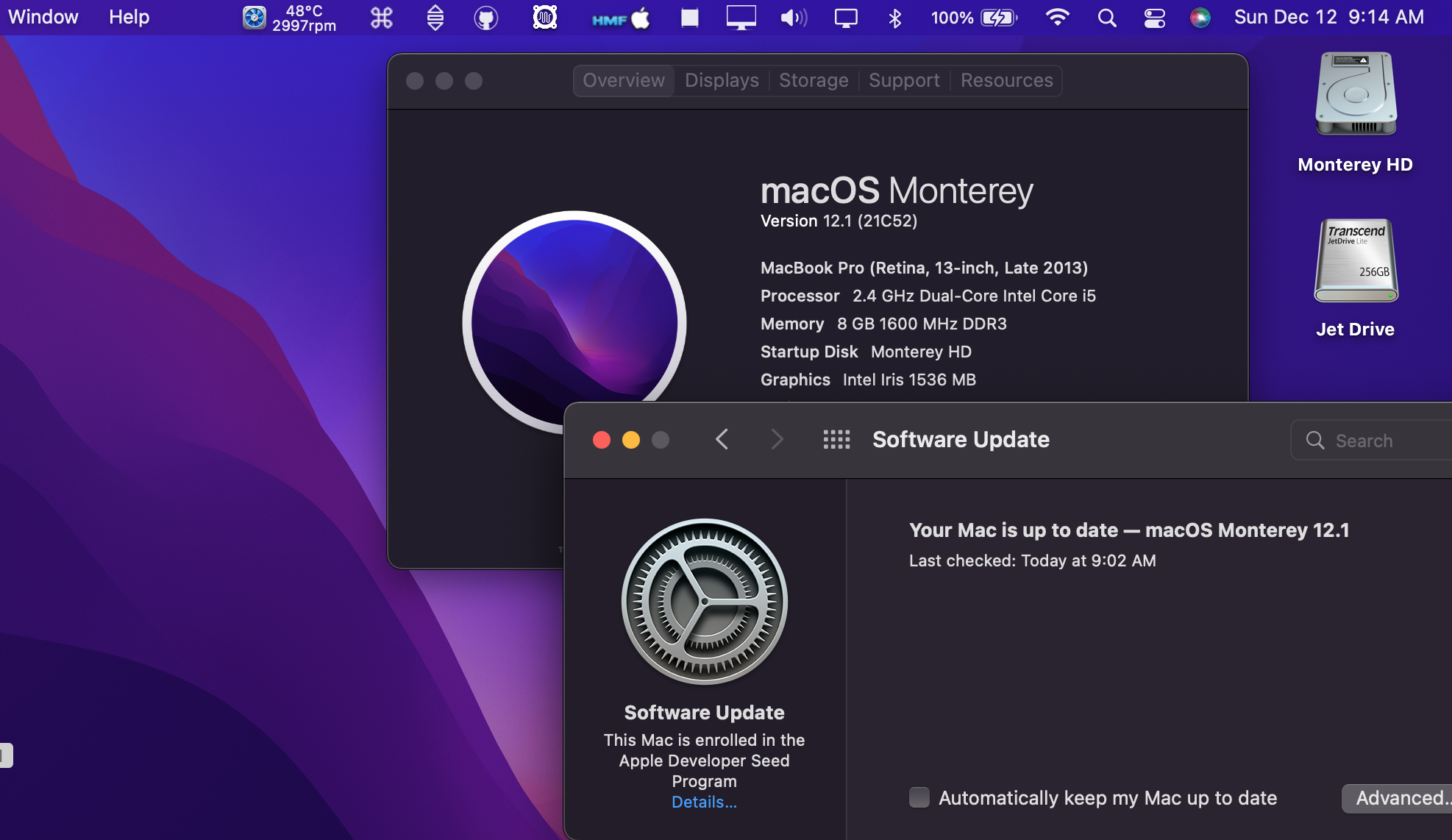Click the 100% battery status icon
Viewport: 1452px width, 840px height.
(974, 18)
